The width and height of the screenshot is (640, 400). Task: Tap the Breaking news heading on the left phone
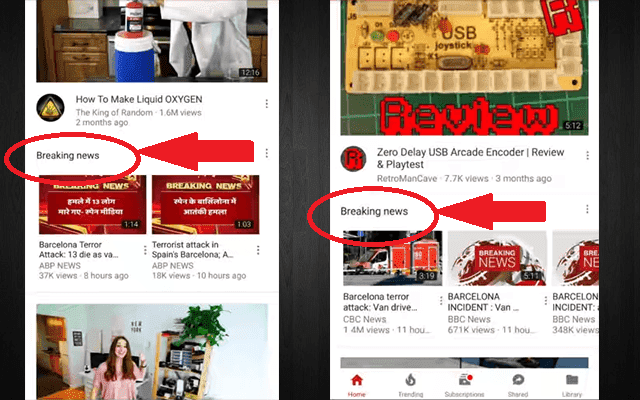coord(68,156)
